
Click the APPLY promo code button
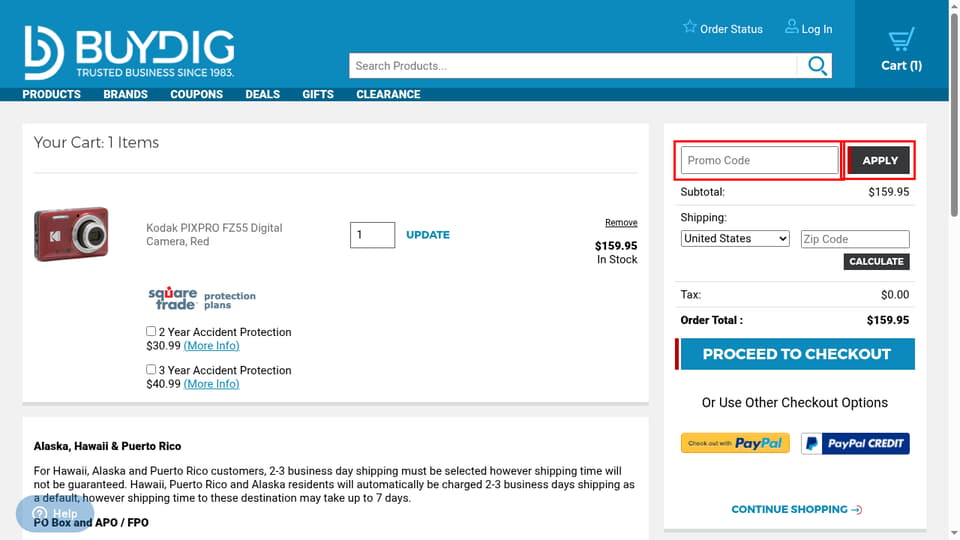point(879,160)
